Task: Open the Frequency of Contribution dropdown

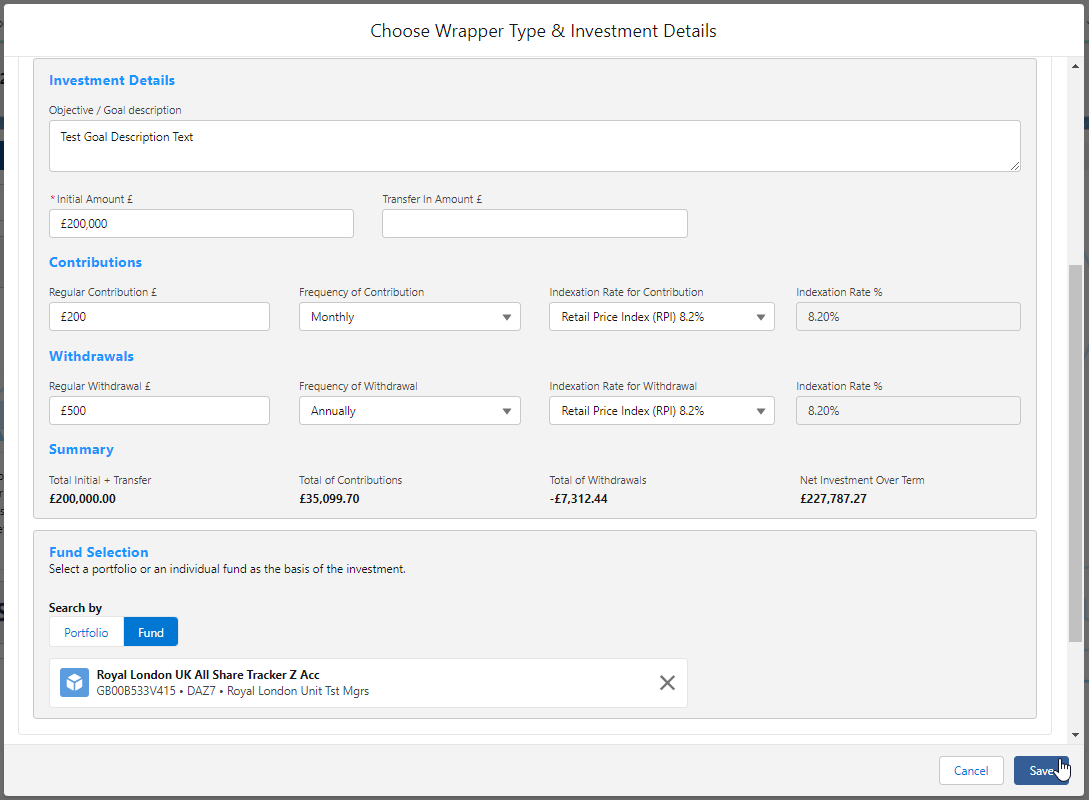Action: click(410, 317)
